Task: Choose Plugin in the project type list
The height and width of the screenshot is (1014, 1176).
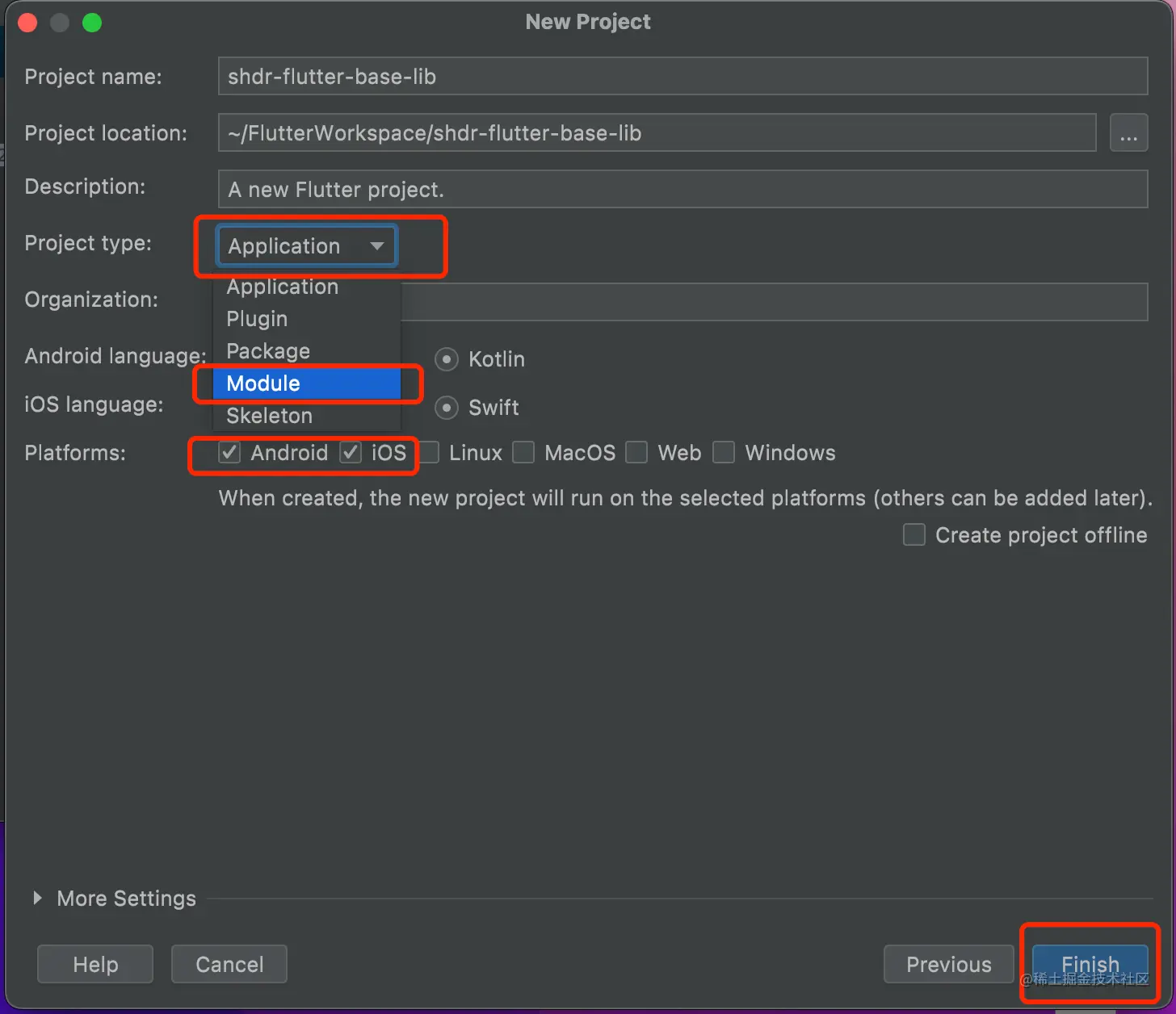Action: 307,319
